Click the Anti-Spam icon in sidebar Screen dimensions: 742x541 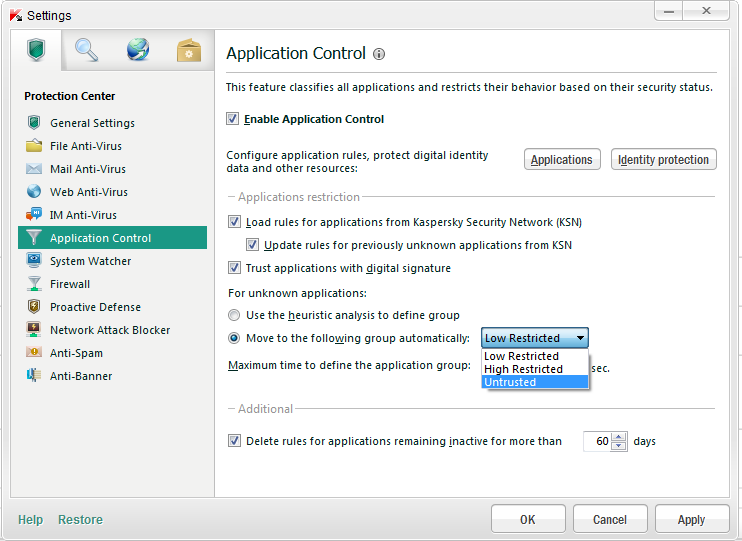34,353
